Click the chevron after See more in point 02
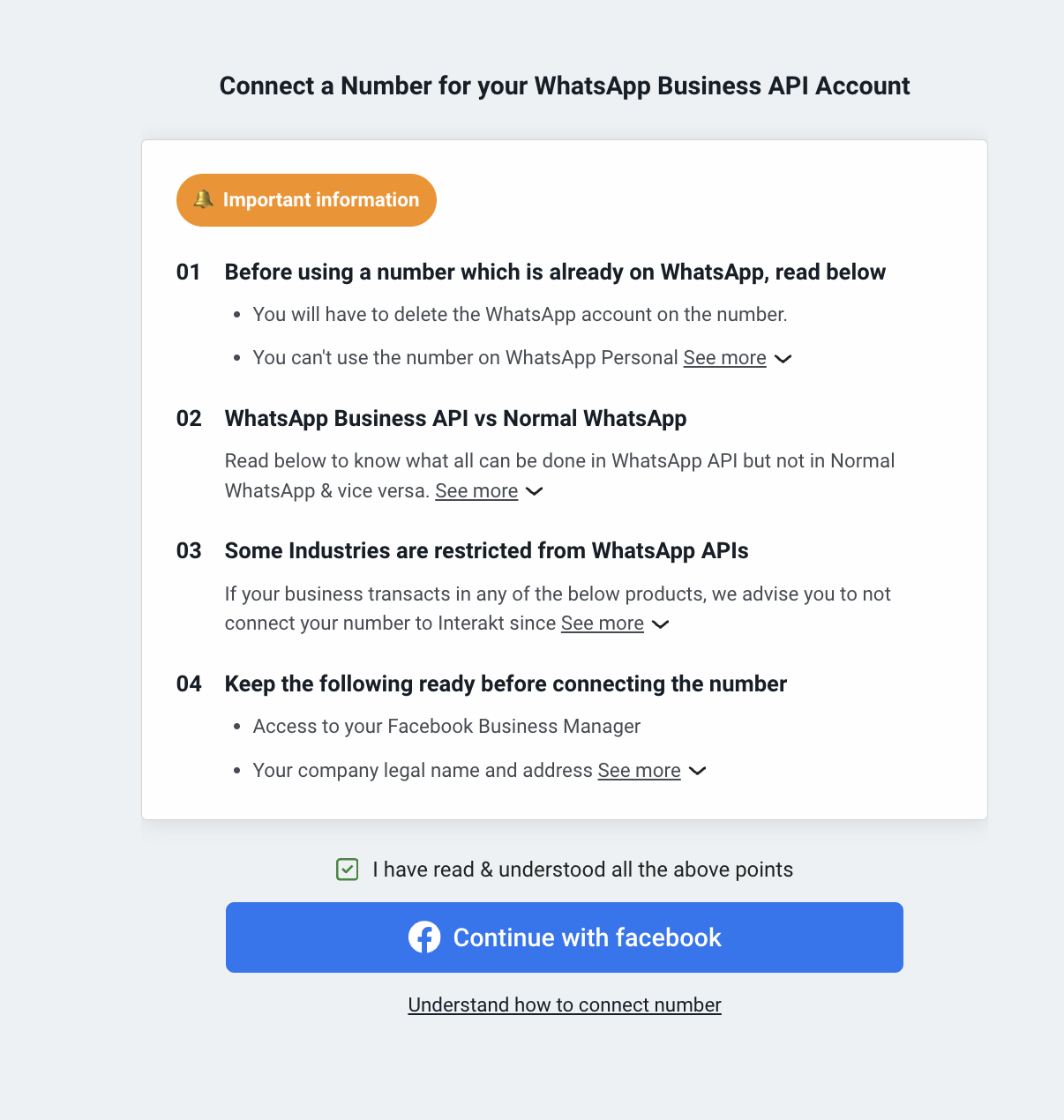Screen dimensions: 1064x1120 point(534,492)
